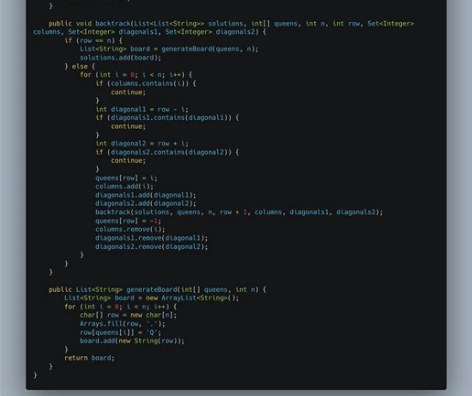Click the 'columns.add(i);' statement
The width and height of the screenshot is (472, 396).
125,187
